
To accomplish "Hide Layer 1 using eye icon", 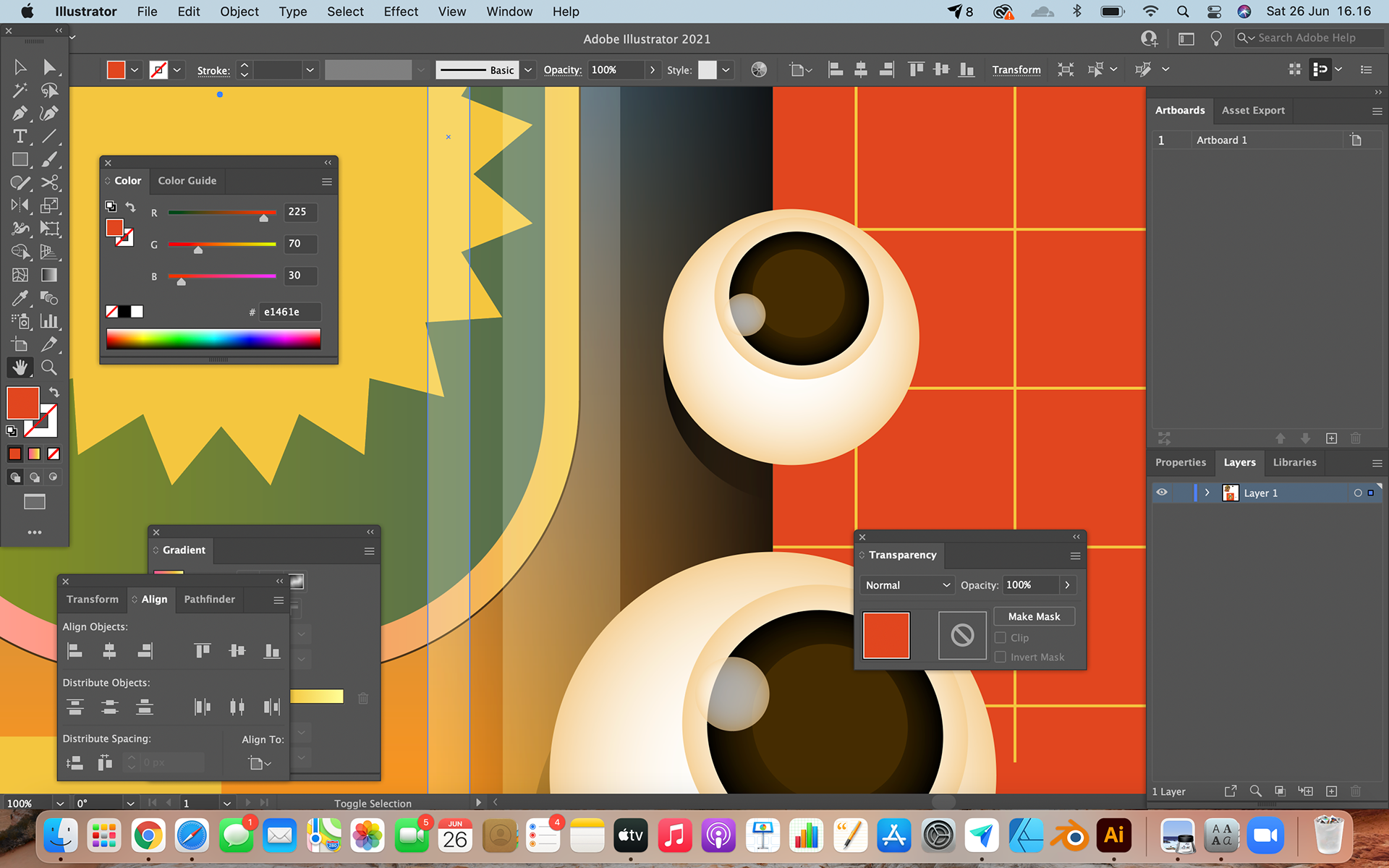I will tap(1162, 493).
